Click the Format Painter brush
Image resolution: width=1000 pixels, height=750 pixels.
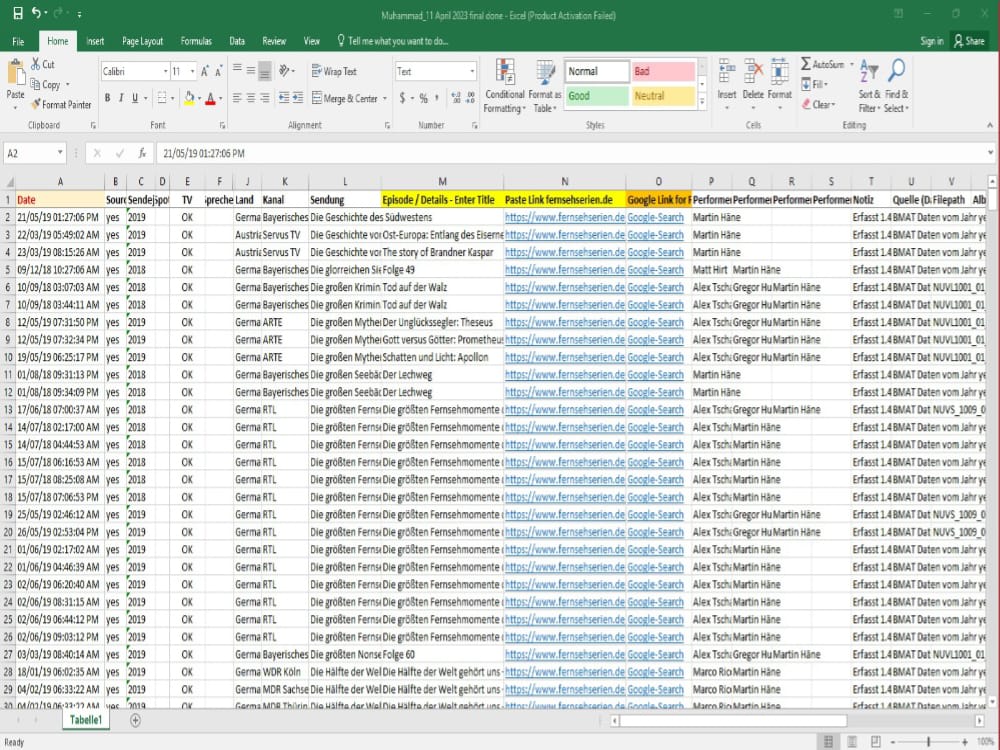pyautogui.click(x=36, y=104)
